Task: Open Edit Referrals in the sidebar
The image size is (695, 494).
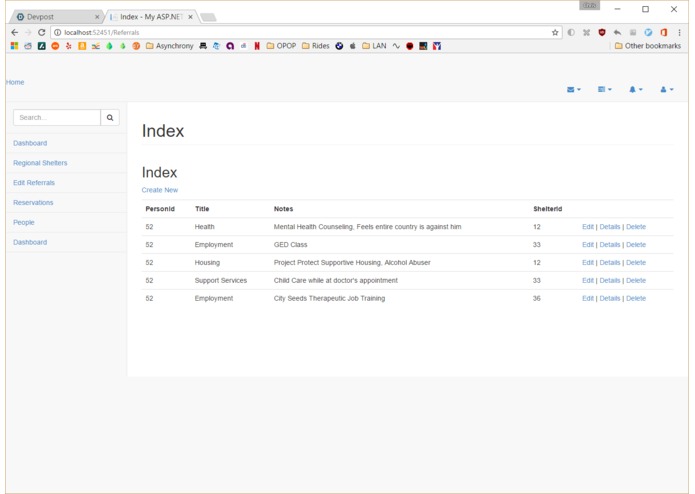Action: tap(34, 183)
